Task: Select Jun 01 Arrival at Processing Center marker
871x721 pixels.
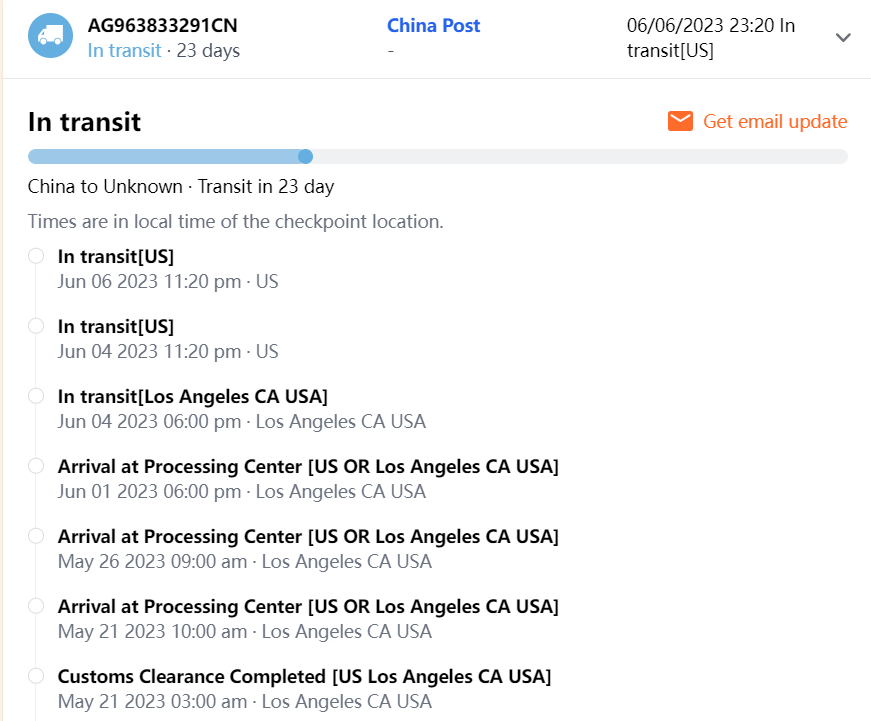Action: coord(36,466)
